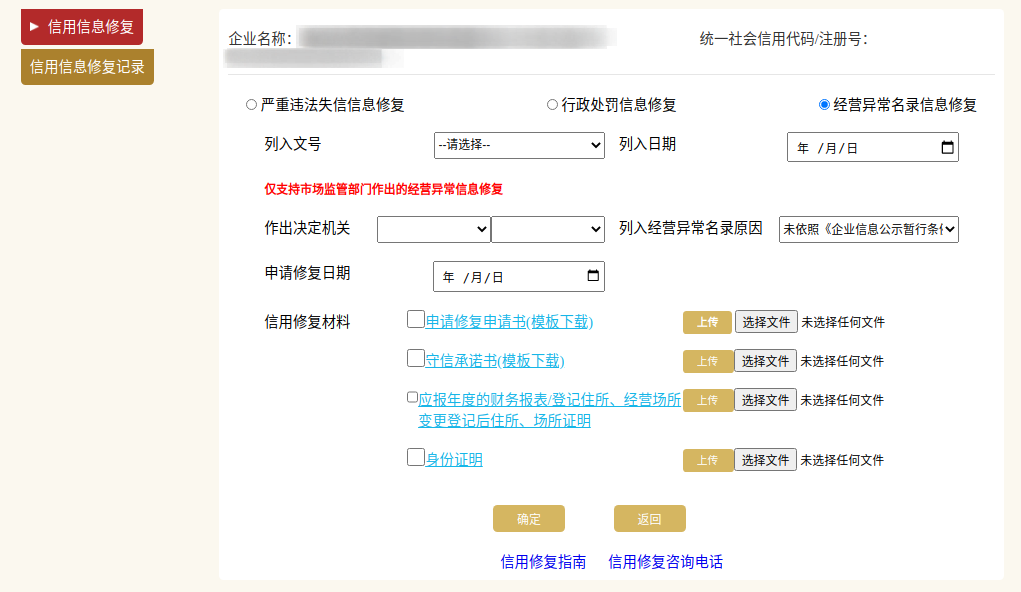The width and height of the screenshot is (1021, 592).
Task: Open calendar picker for 申请修复日期 field
Action: click(x=593, y=277)
